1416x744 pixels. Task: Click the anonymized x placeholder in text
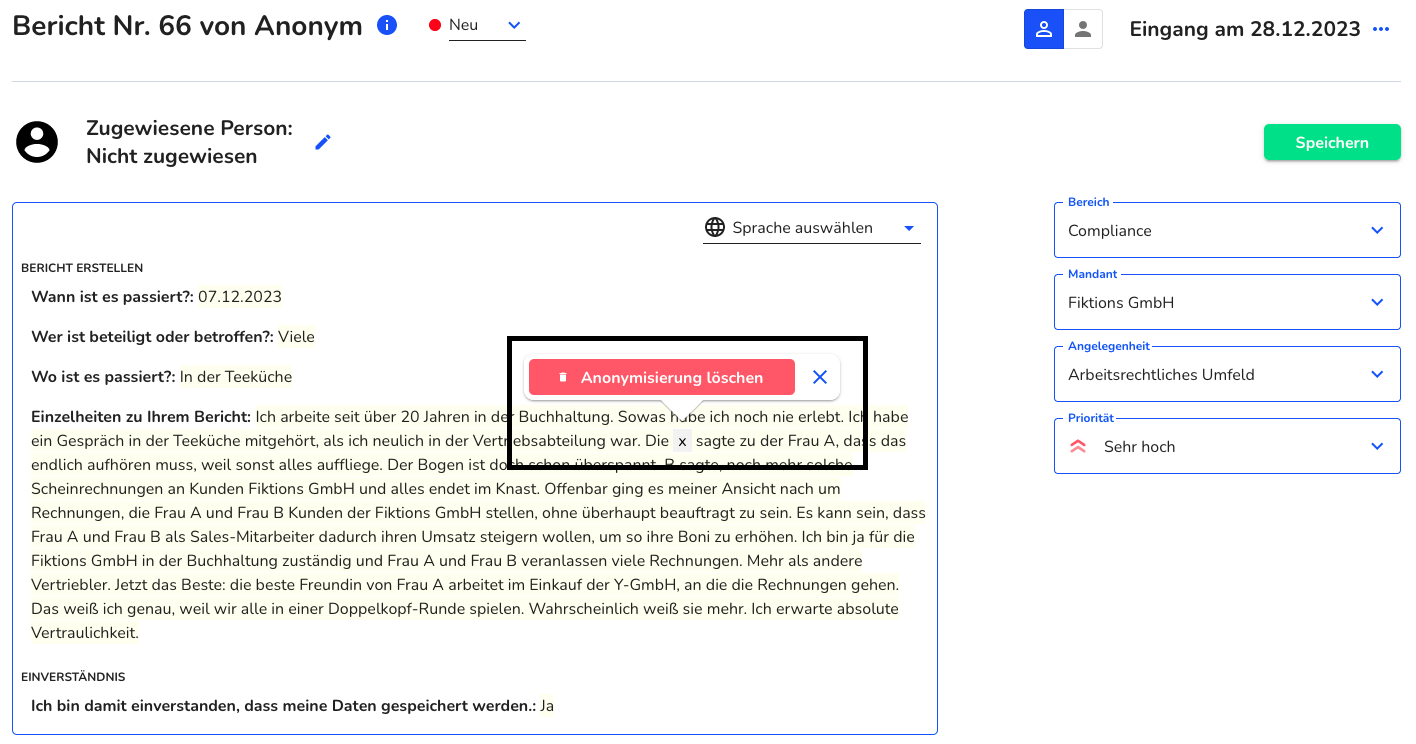682,441
